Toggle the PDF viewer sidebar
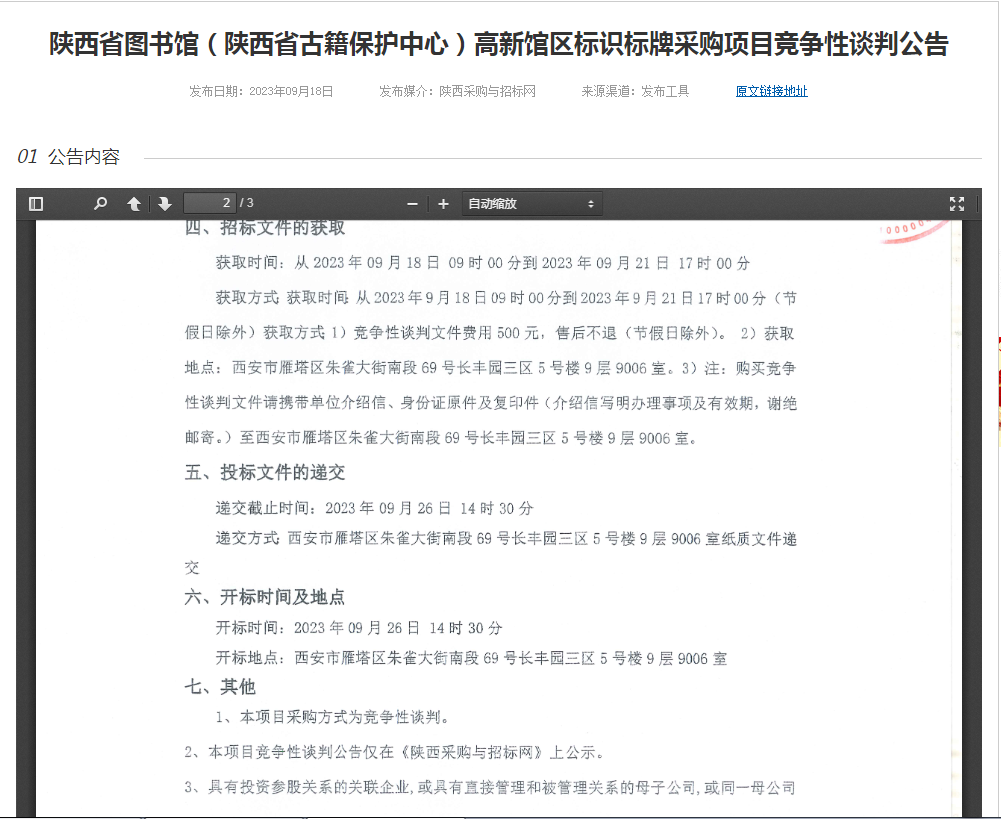 pos(36,204)
